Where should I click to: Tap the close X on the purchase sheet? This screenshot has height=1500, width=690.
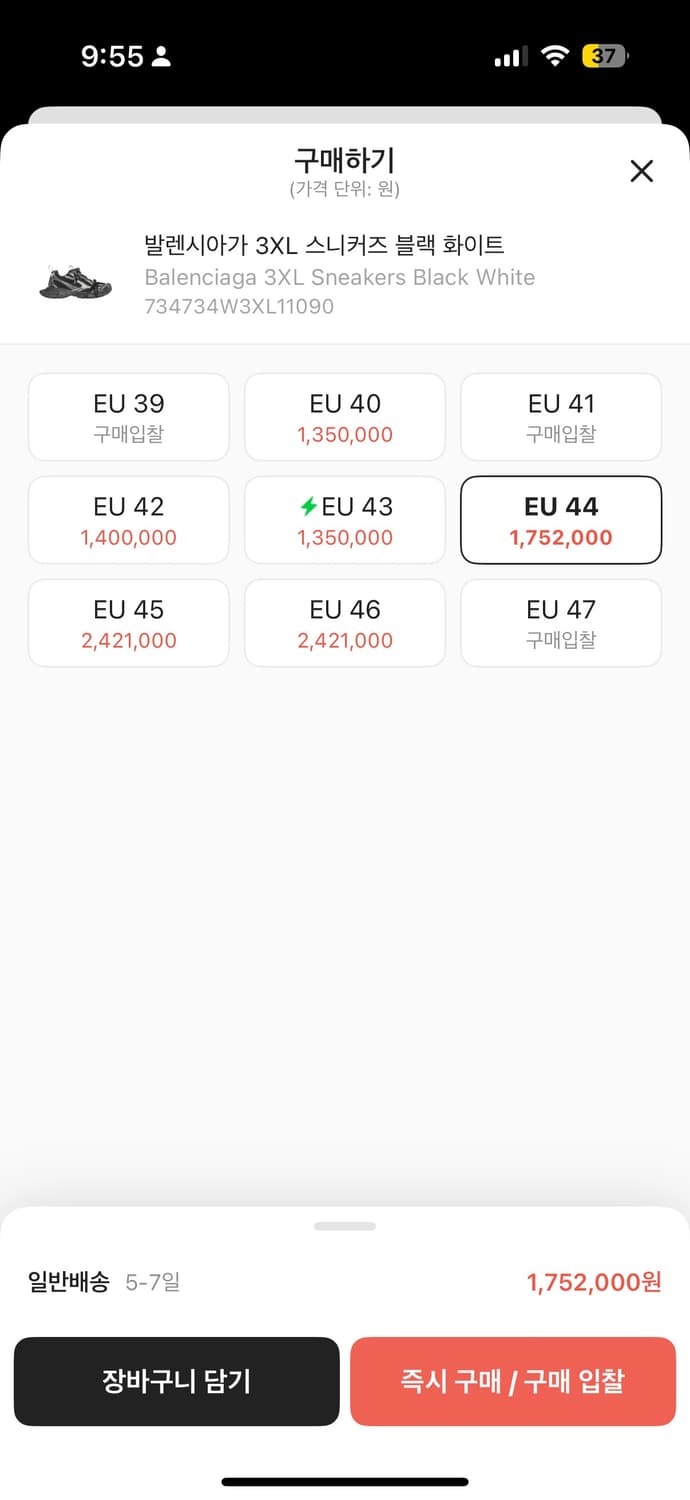tap(641, 171)
